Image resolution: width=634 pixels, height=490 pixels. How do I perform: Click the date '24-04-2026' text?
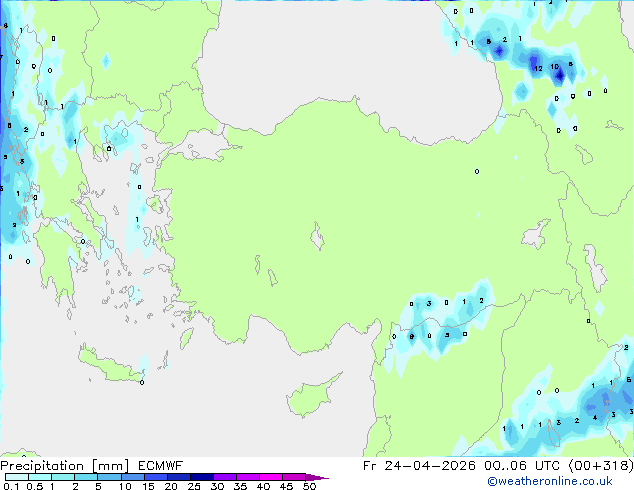click(430, 466)
